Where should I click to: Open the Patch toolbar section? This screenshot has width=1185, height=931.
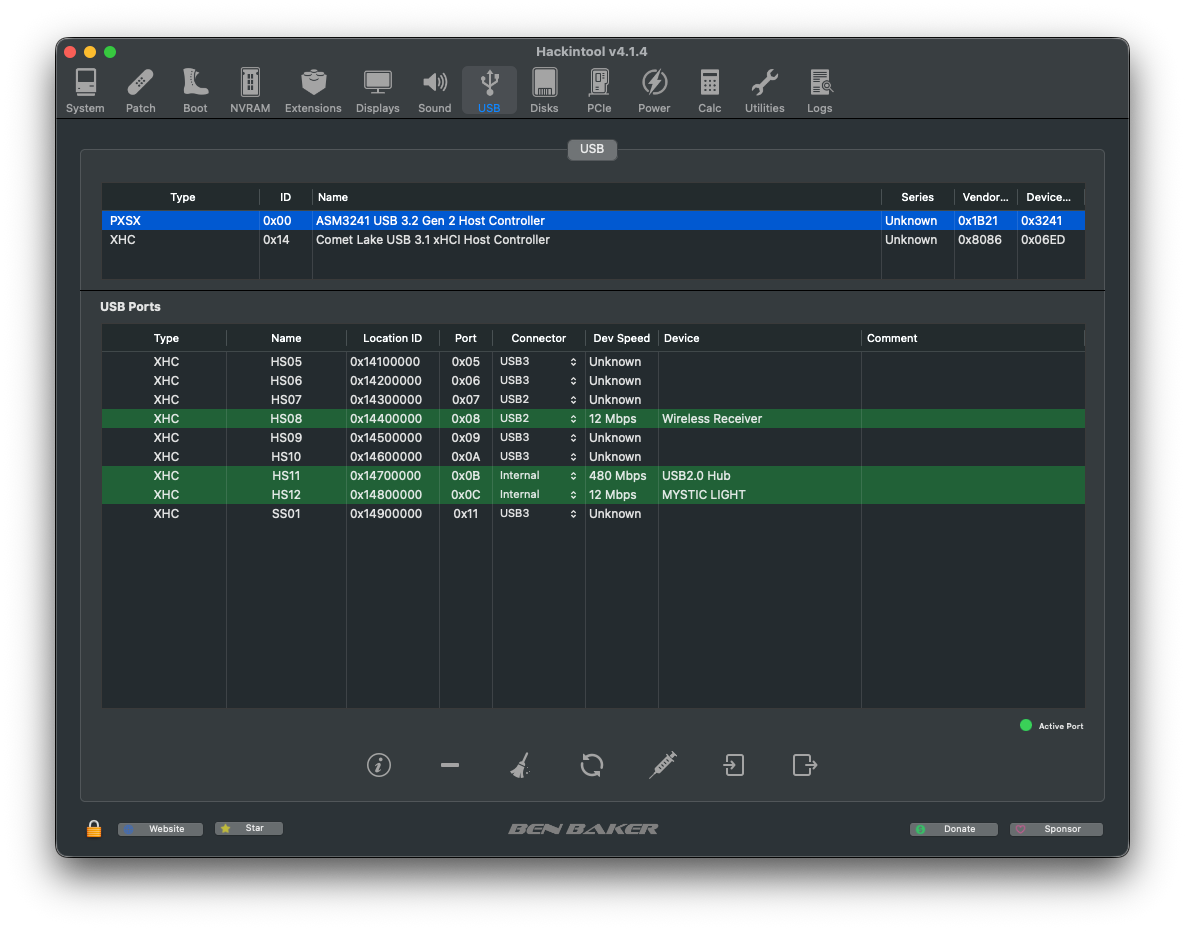141,91
